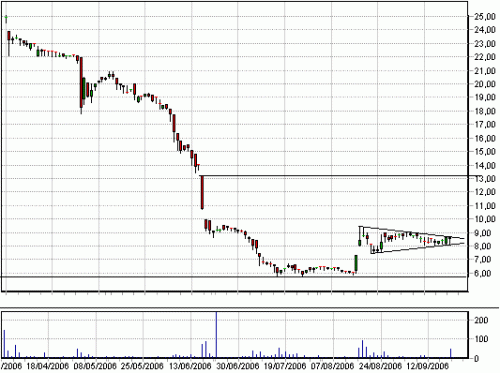This screenshot has height=373, width=500.
Task: Click the tallest blue volume bar
Action: point(216,335)
